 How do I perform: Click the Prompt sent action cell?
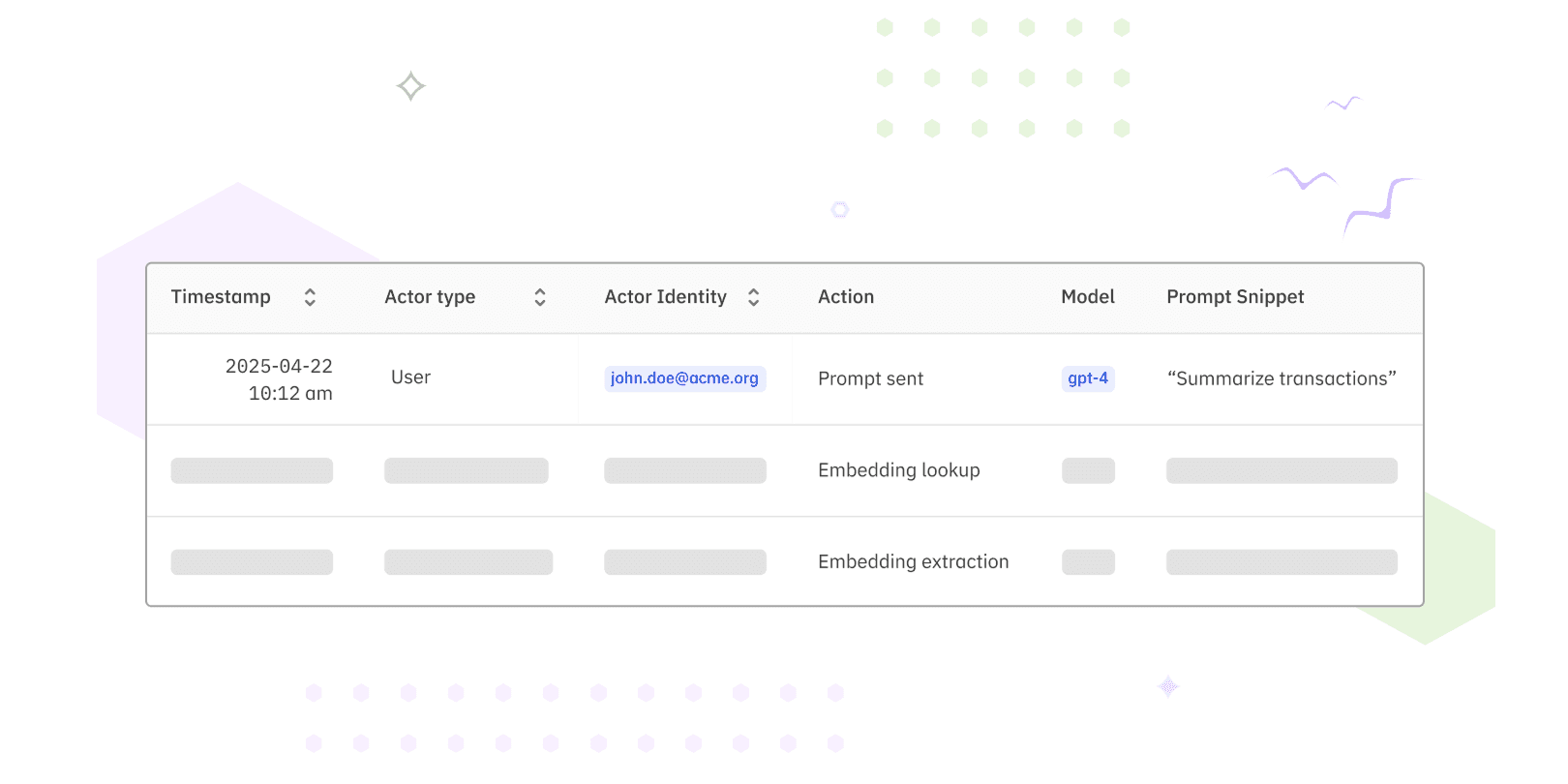(x=870, y=378)
